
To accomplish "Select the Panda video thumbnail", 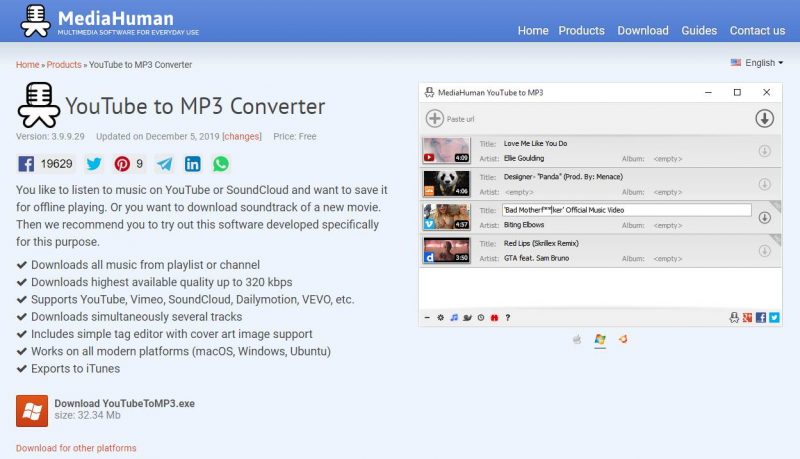I will (446, 184).
